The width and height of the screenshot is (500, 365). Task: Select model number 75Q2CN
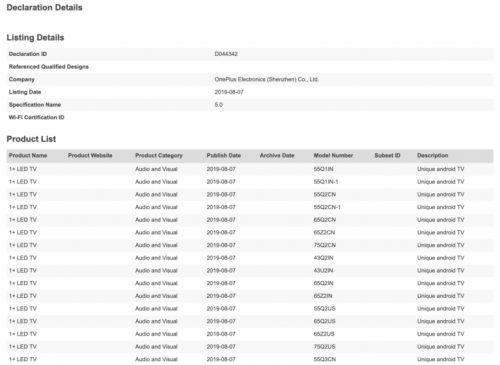(x=325, y=245)
